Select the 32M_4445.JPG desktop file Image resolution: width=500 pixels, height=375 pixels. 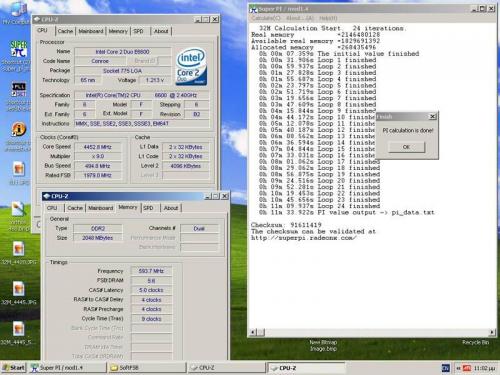(19, 293)
